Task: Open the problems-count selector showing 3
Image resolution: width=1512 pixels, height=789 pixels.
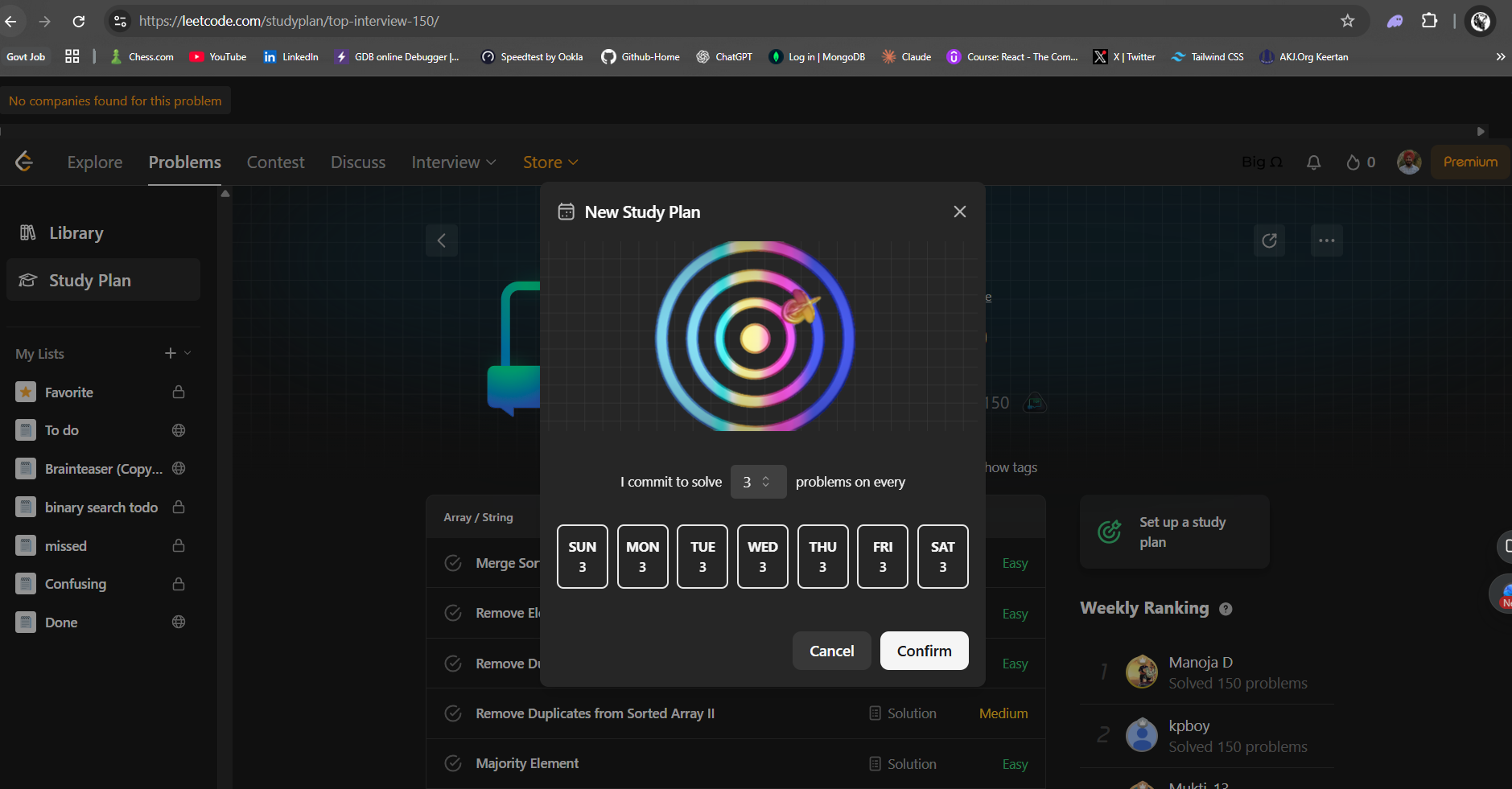Action: point(757,482)
